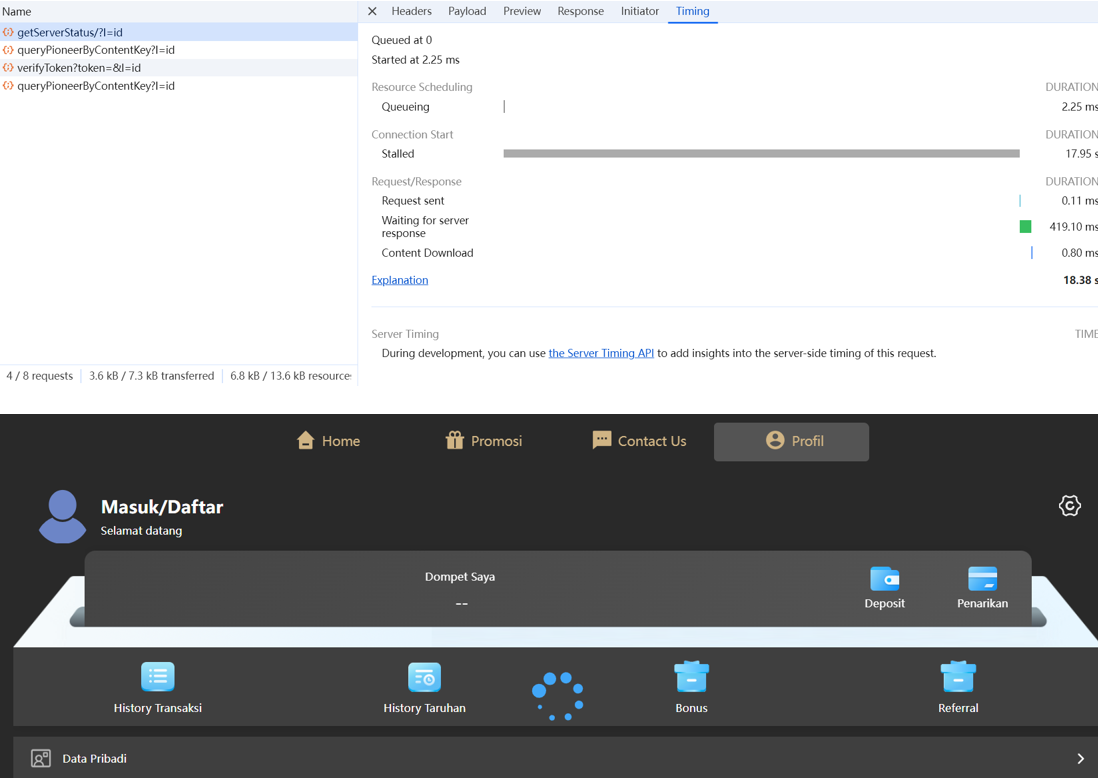Select the verifyToken?token=&l=id request
This screenshot has width=1098, height=778.
[x=179, y=68]
